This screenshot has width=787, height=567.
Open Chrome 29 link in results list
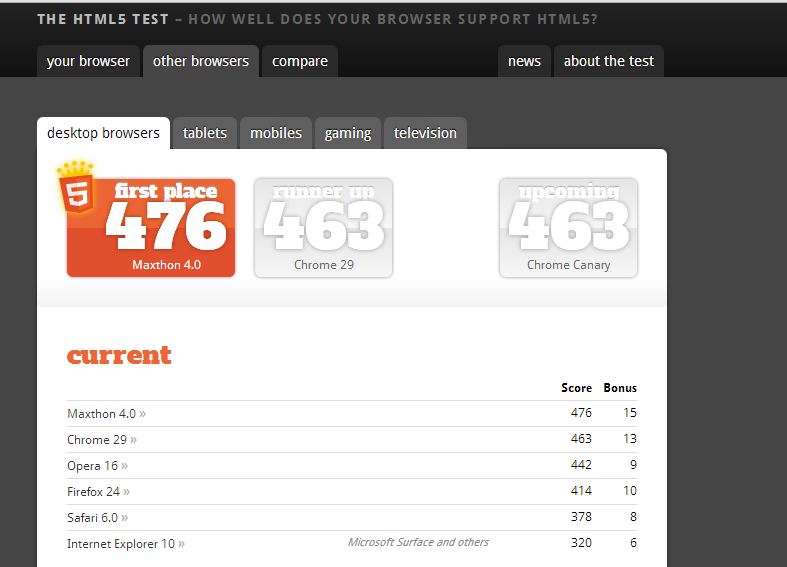[x=101, y=439]
